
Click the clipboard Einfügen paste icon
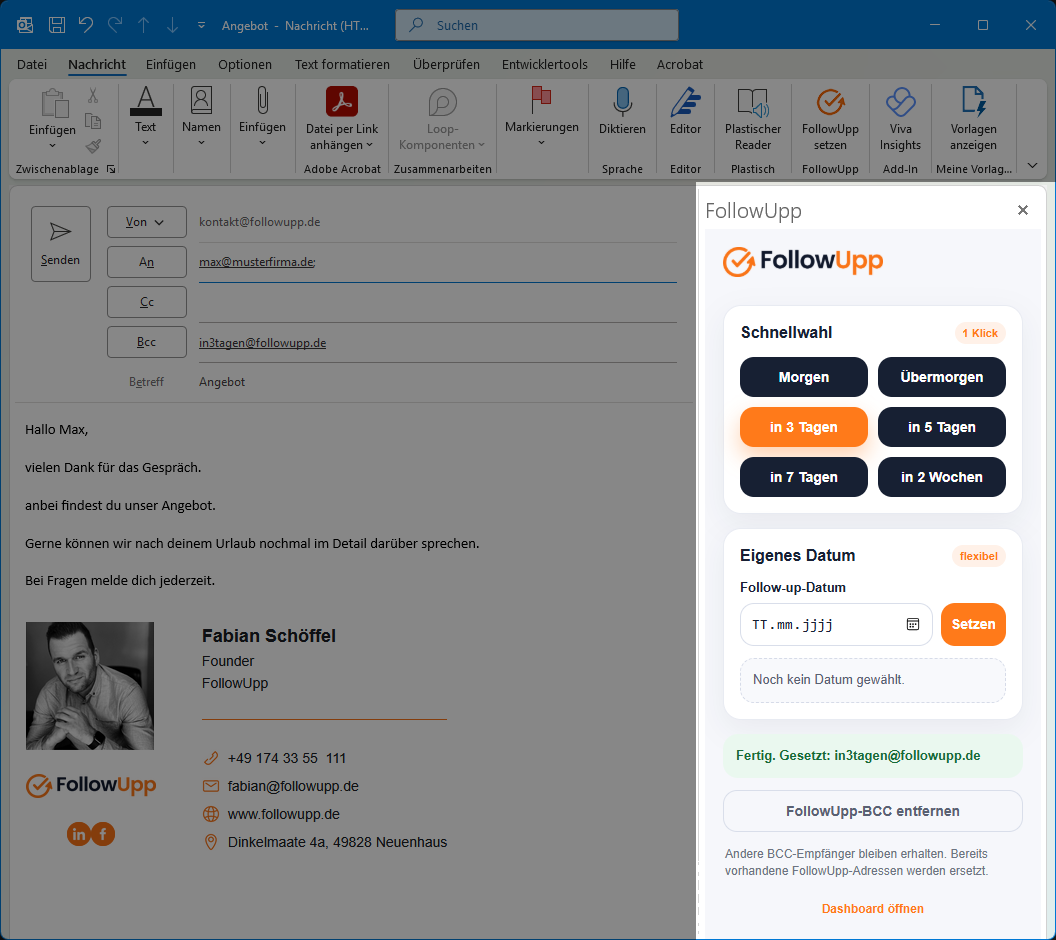click(53, 104)
